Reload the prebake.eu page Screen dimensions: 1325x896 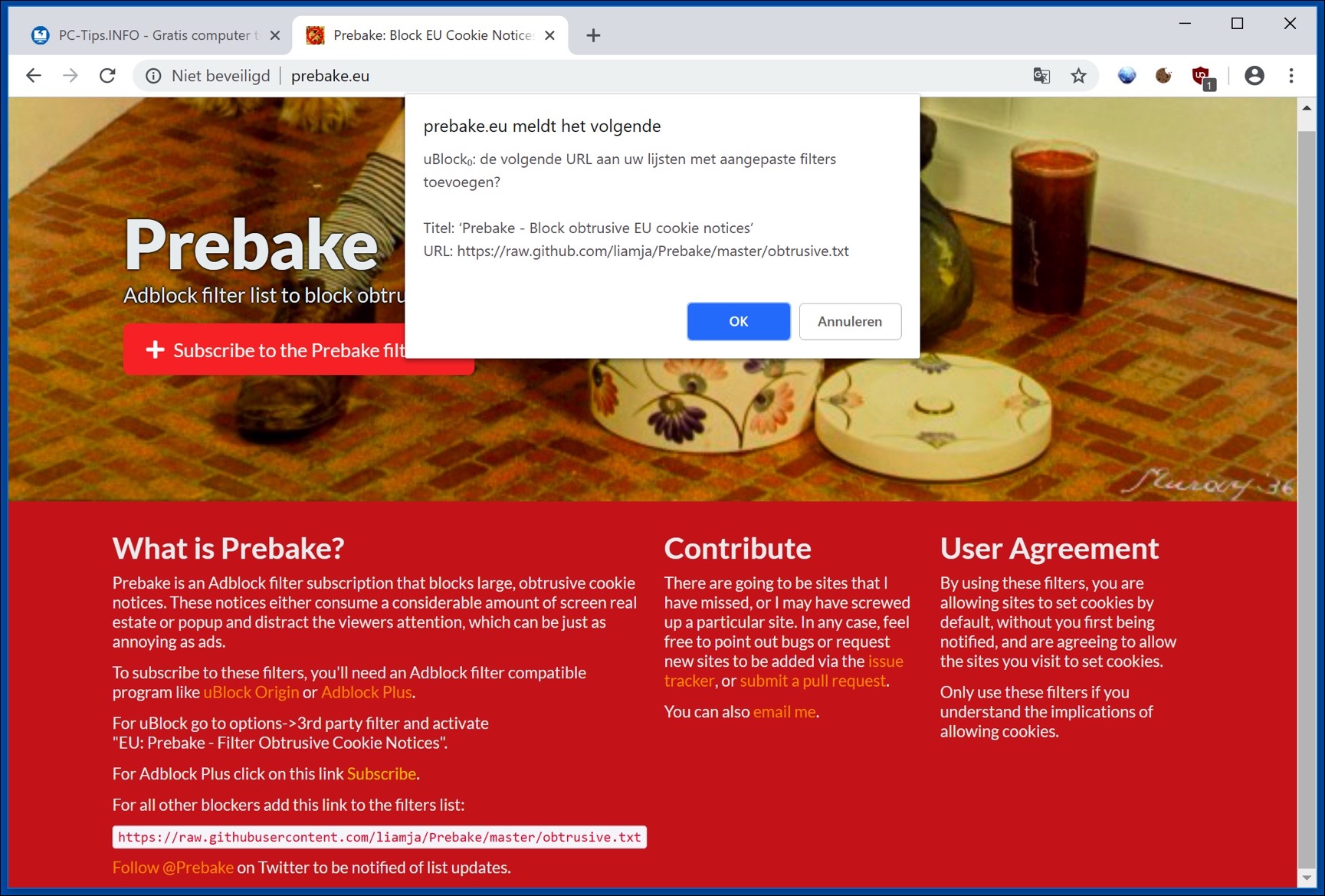pyautogui.click(x=107, y=75)
